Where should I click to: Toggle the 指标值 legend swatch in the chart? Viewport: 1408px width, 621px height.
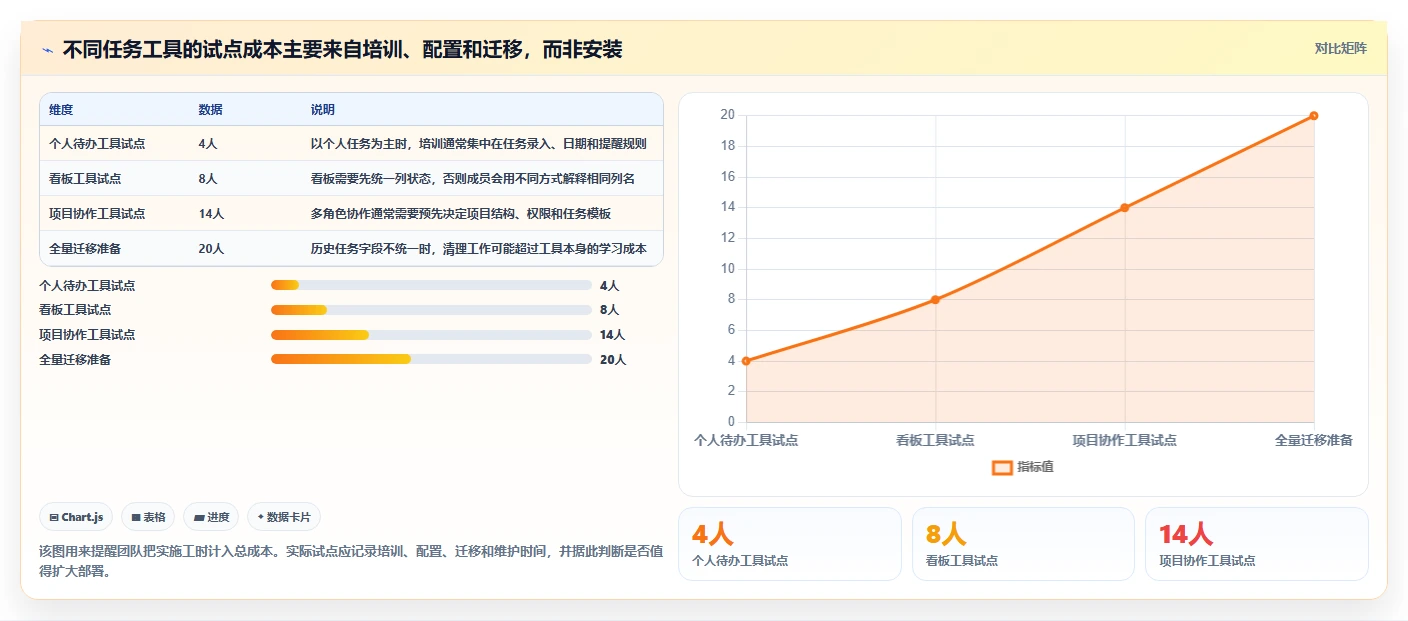[1002, 467]
